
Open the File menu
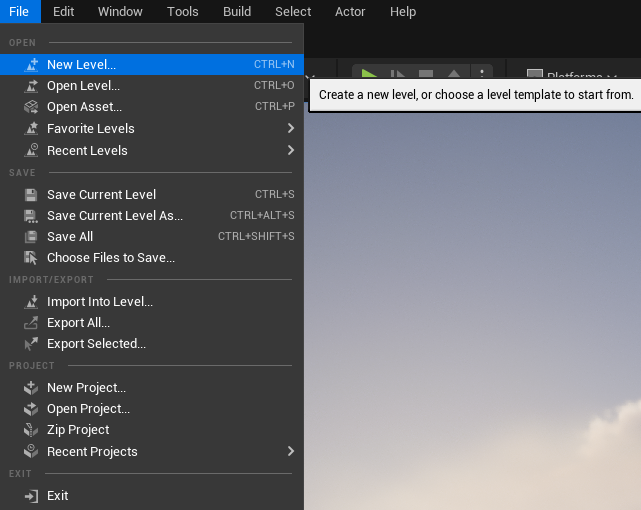19,11
